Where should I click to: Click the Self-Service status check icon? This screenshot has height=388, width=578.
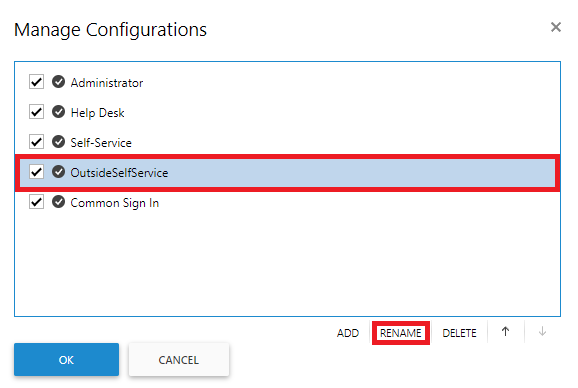coord(58,142)
